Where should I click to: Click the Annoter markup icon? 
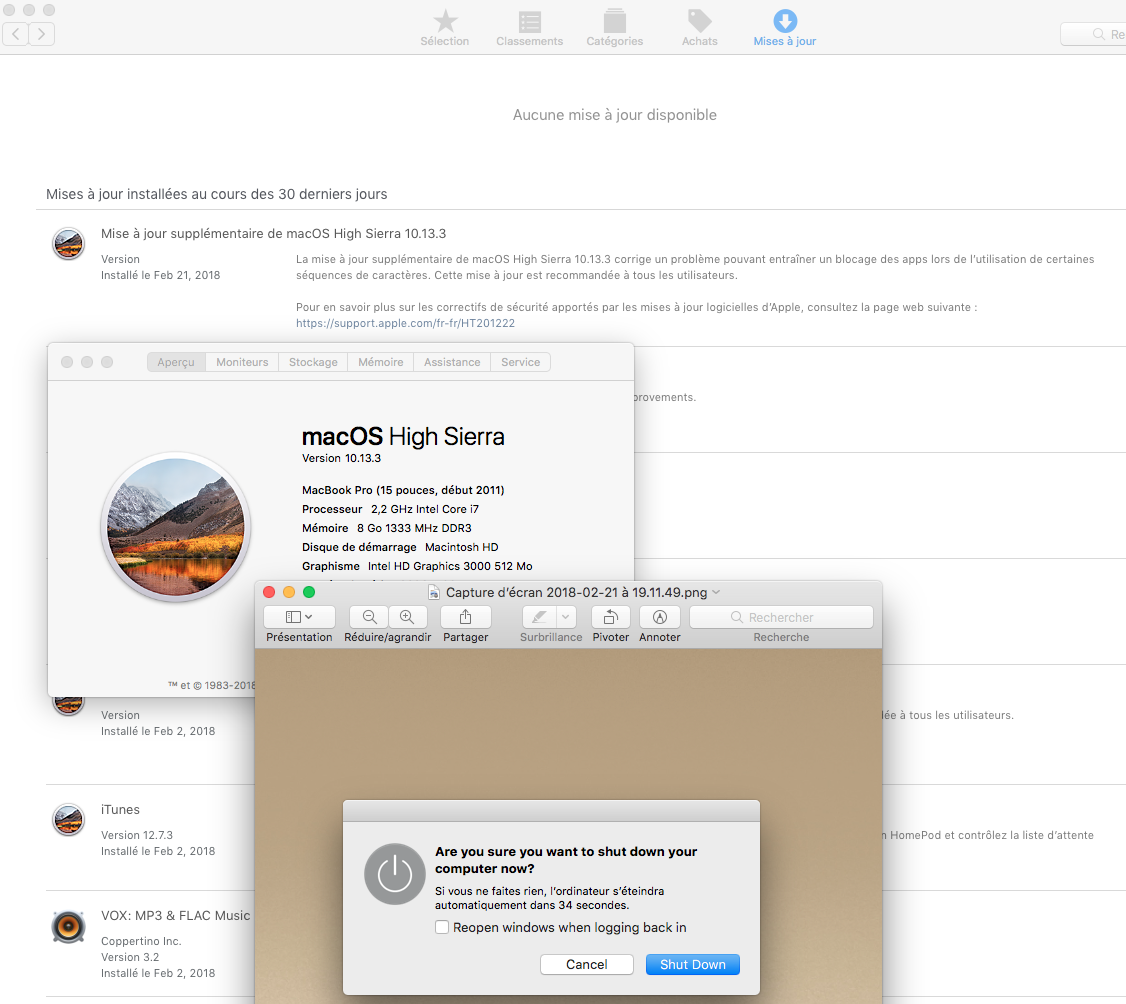pos(659,617)
